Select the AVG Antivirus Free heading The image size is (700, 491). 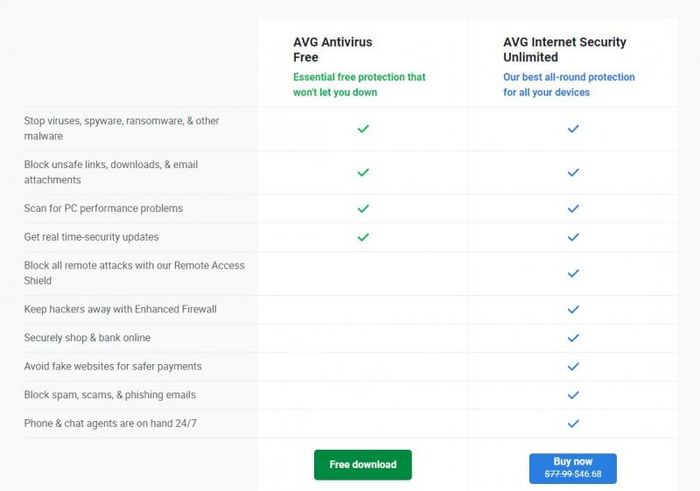(335, 50)
